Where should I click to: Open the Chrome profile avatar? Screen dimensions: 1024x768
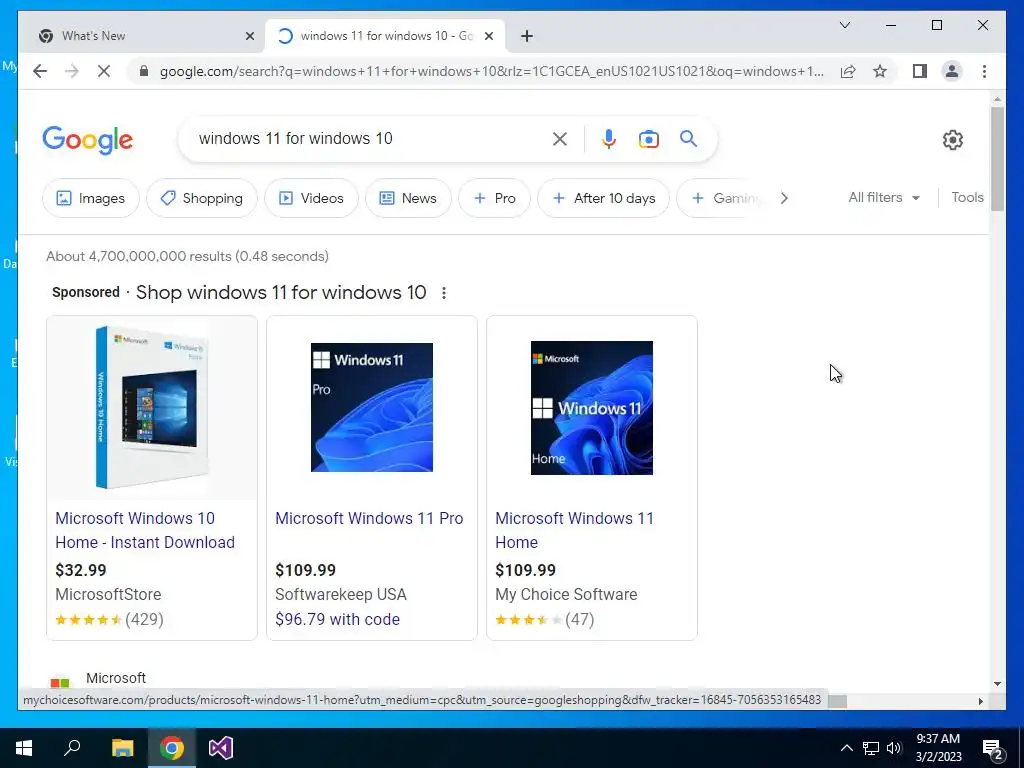(x=952, y=71)
